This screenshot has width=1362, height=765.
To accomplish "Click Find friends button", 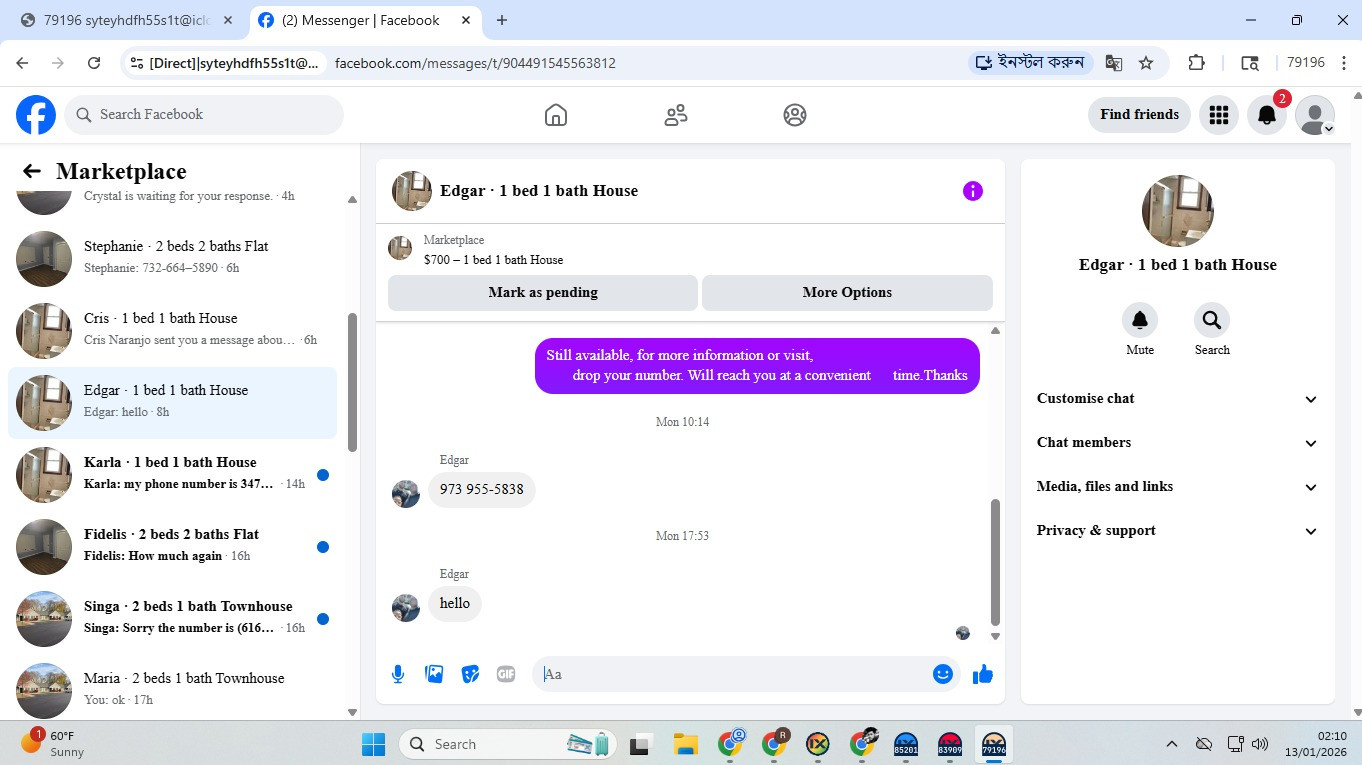I will pos(1139,115).
